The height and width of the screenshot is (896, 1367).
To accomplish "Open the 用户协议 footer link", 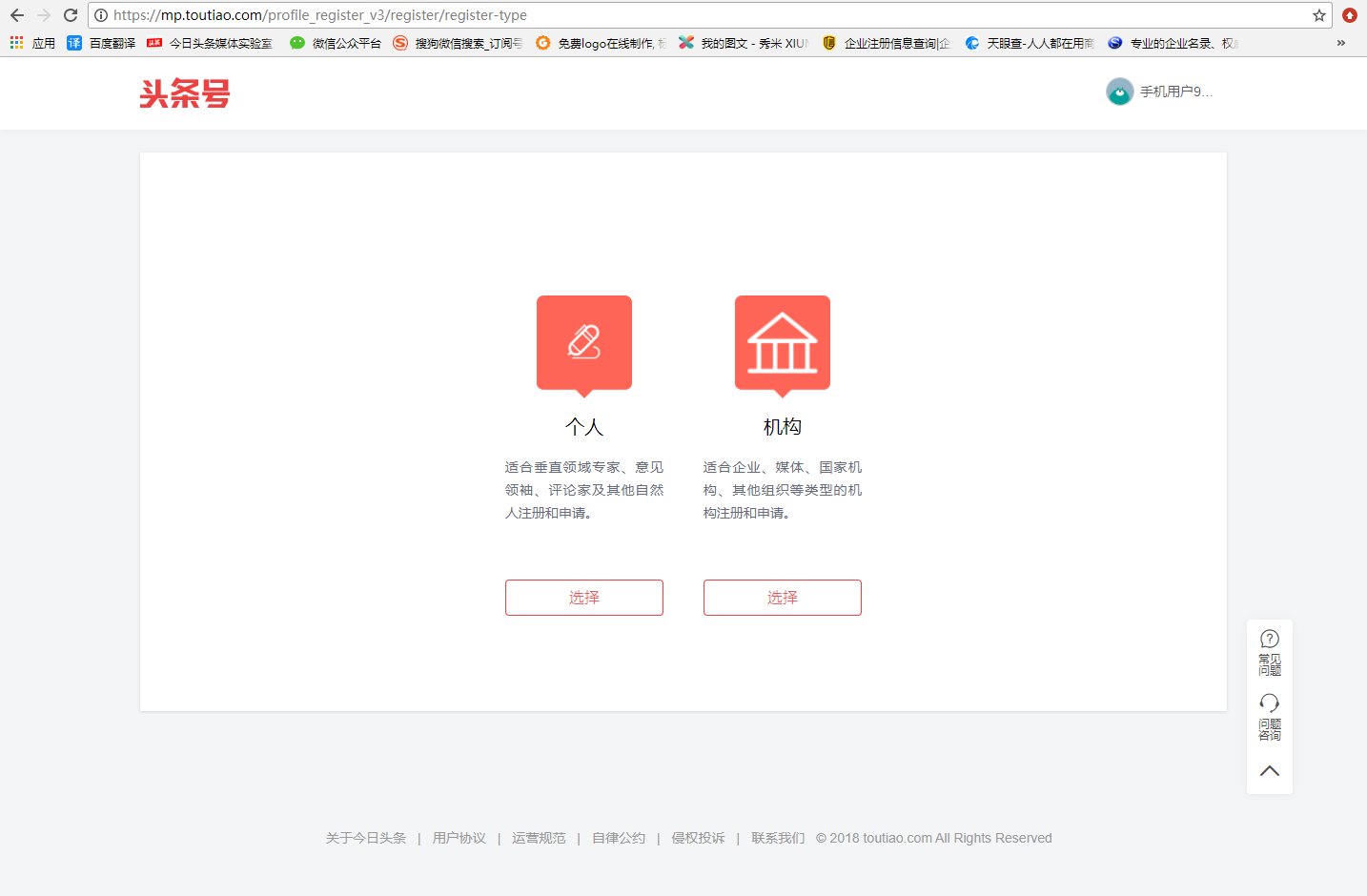I will pos(458,838).
